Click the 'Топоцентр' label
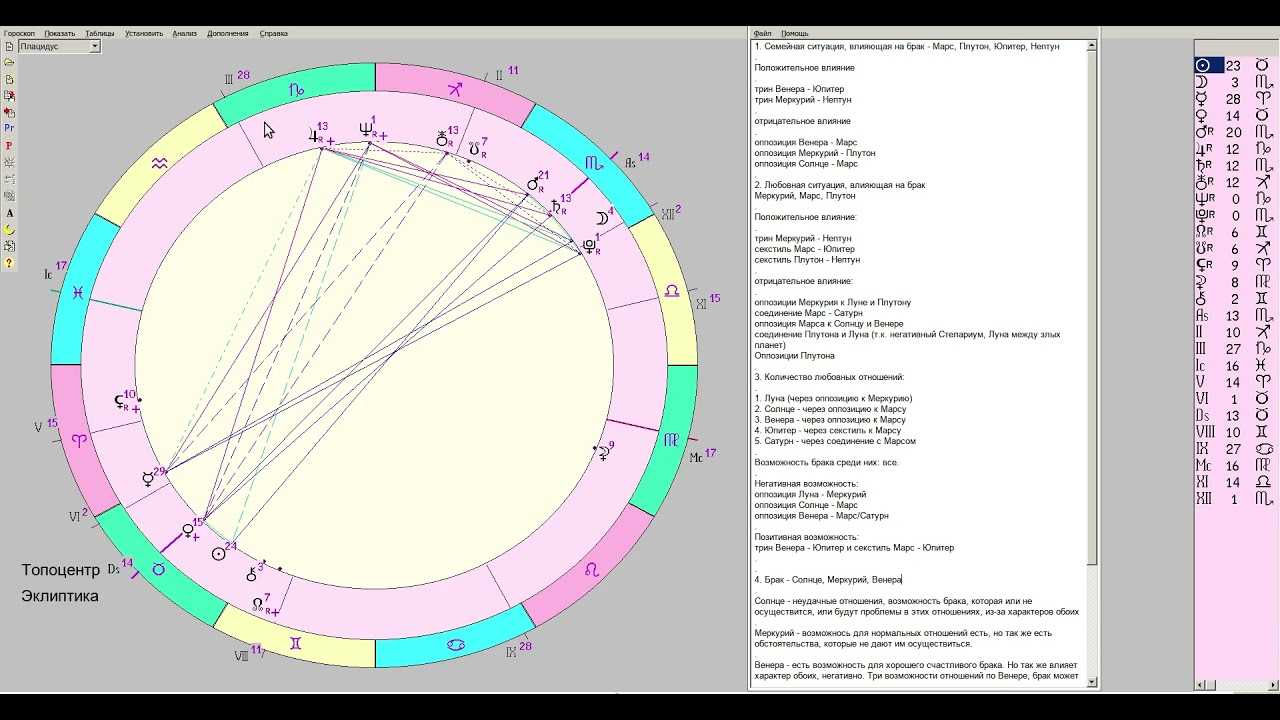This screenshot has width=1280, height=720. click(61, 571)
